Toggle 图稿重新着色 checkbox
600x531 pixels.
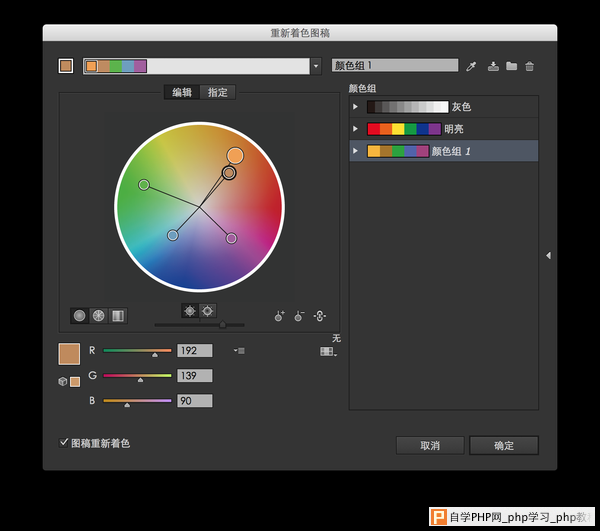pos(64,443)
